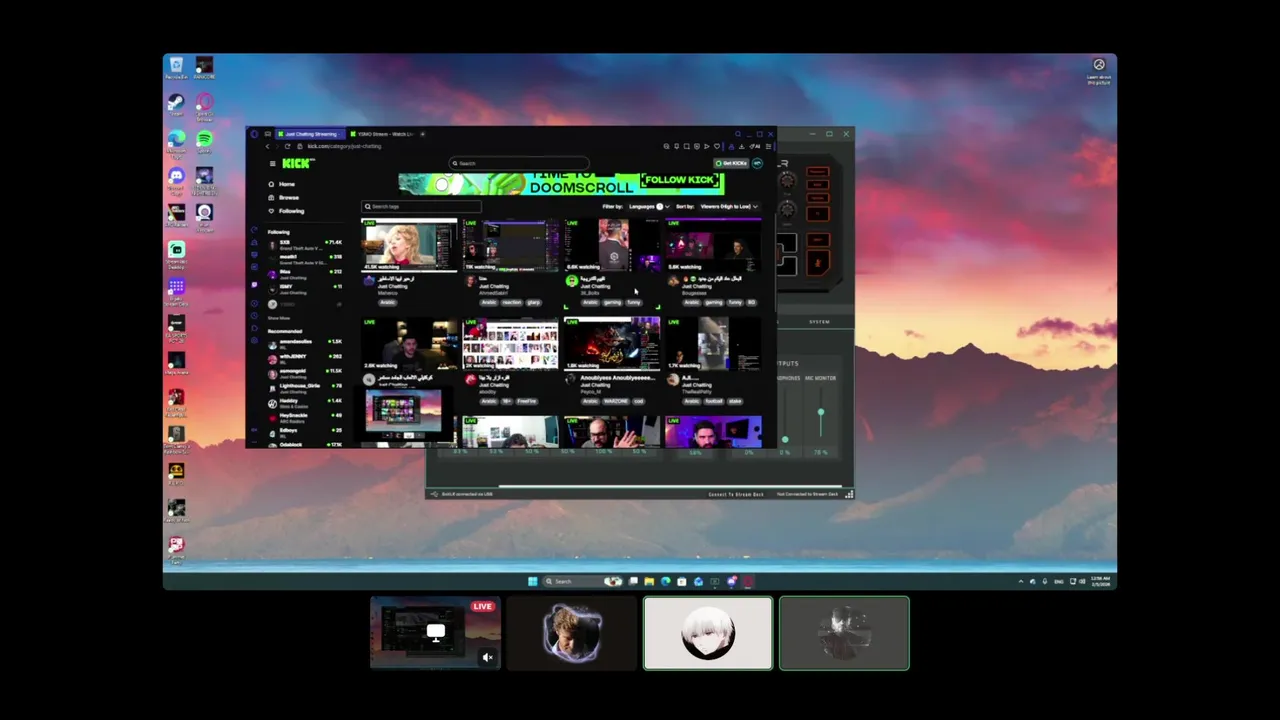
Task: Open the Kick profile avatar menu
Action: [x=757, y=163]
